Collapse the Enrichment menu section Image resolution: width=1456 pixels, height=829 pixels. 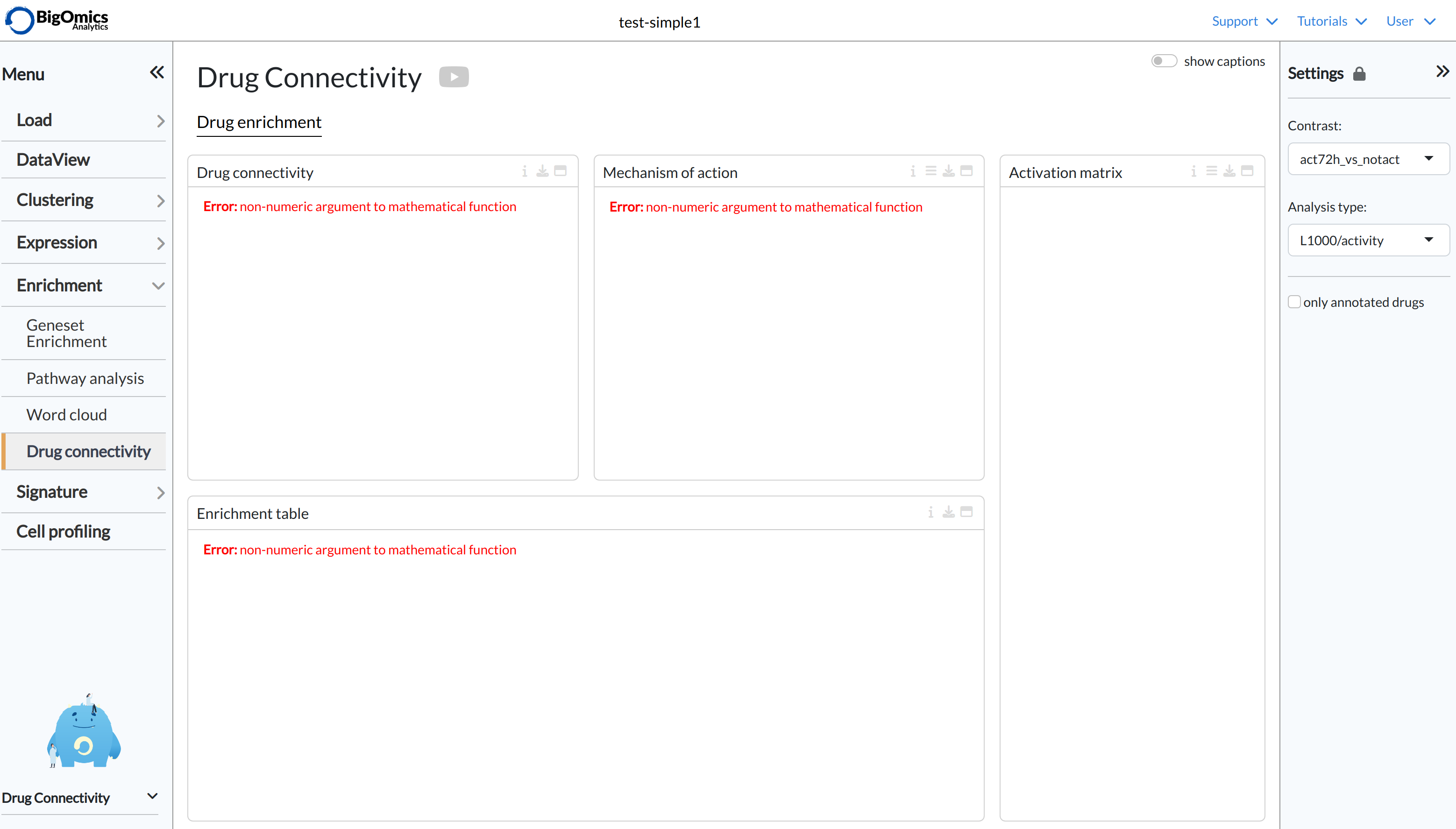pos(158,285)
